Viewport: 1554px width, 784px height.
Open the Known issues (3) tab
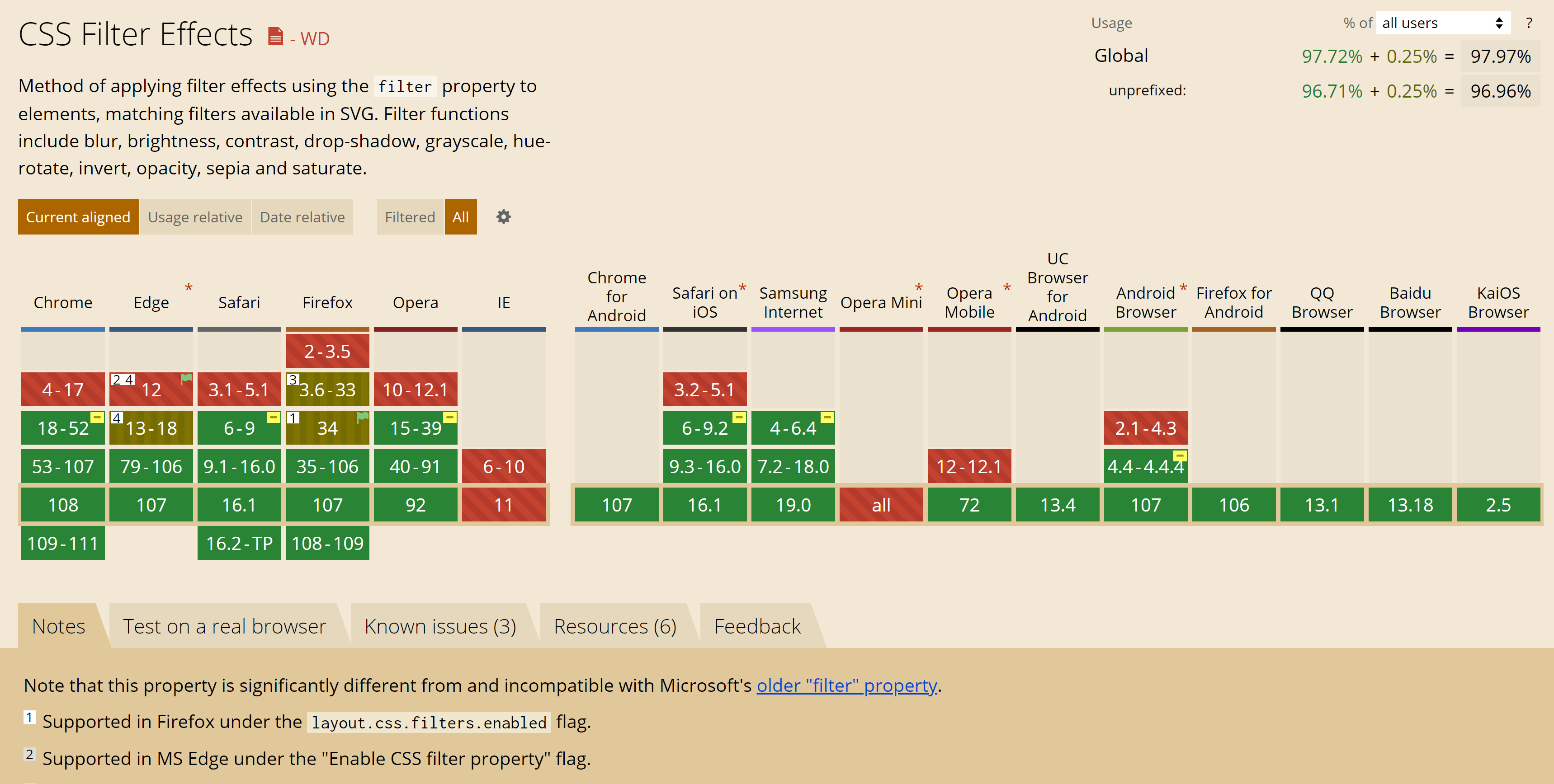pos(440,627)
